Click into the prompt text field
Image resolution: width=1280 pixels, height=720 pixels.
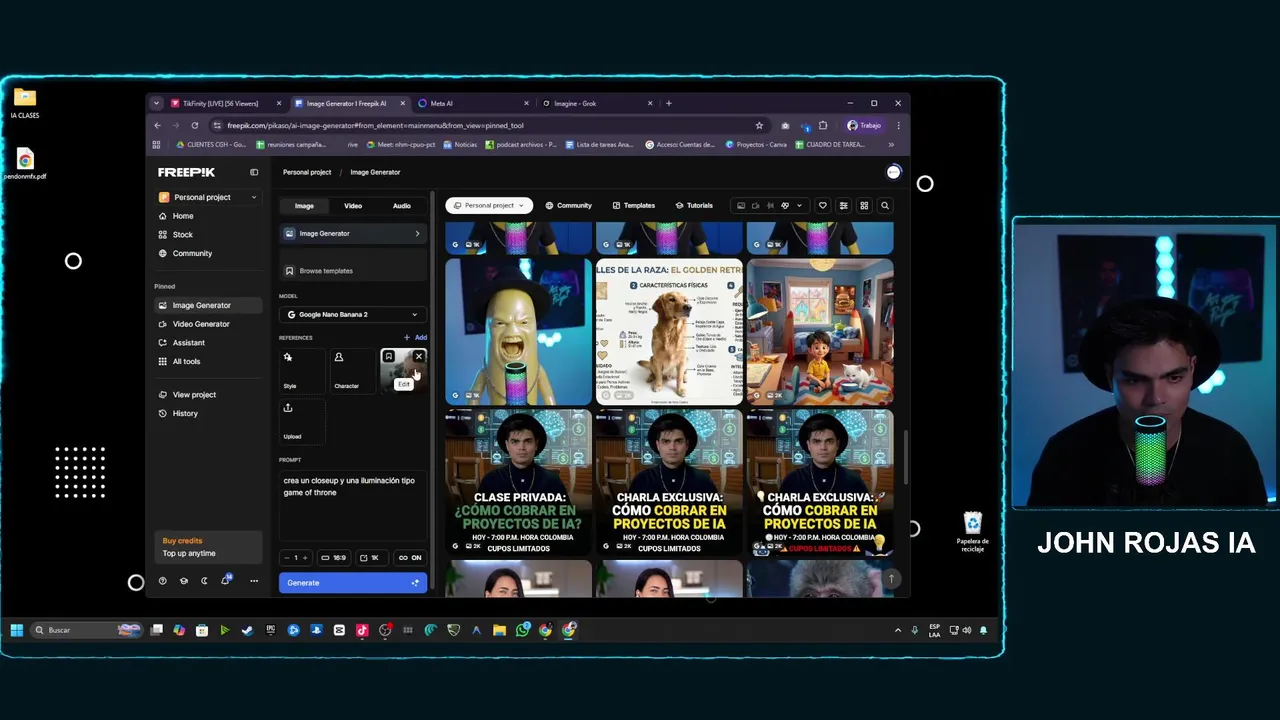pos(353,505)
